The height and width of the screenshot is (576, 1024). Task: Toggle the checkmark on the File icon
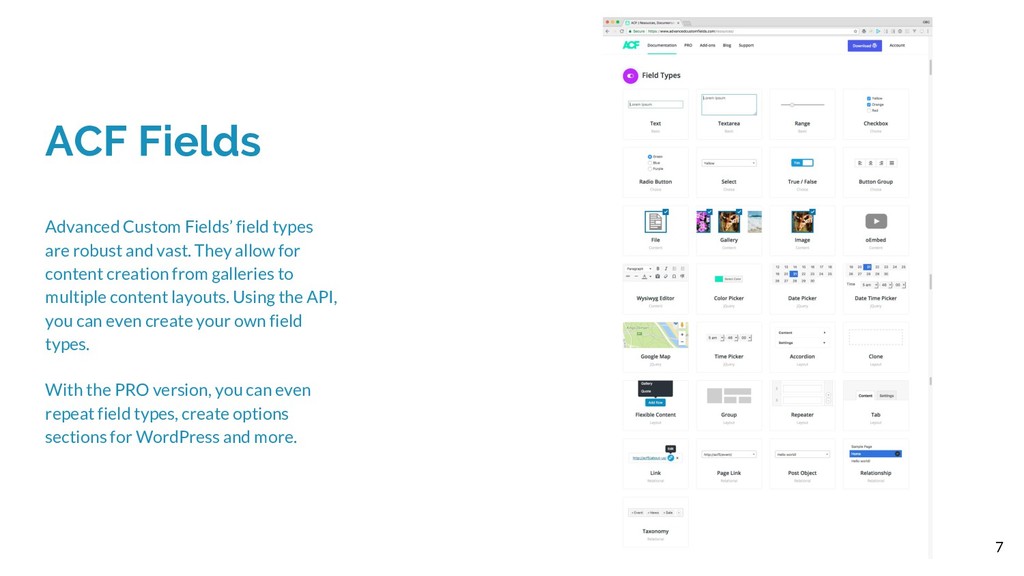click(665, 212)
